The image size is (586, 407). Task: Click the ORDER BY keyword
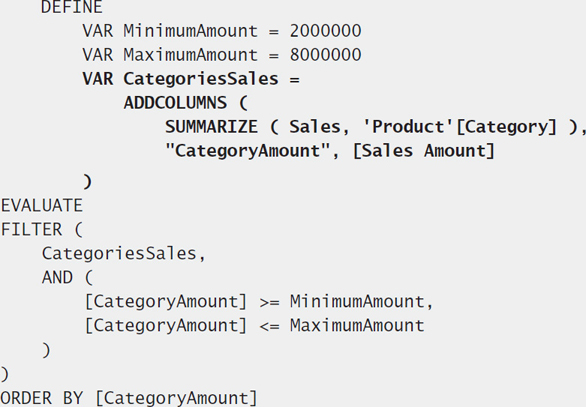pos(41,398)
